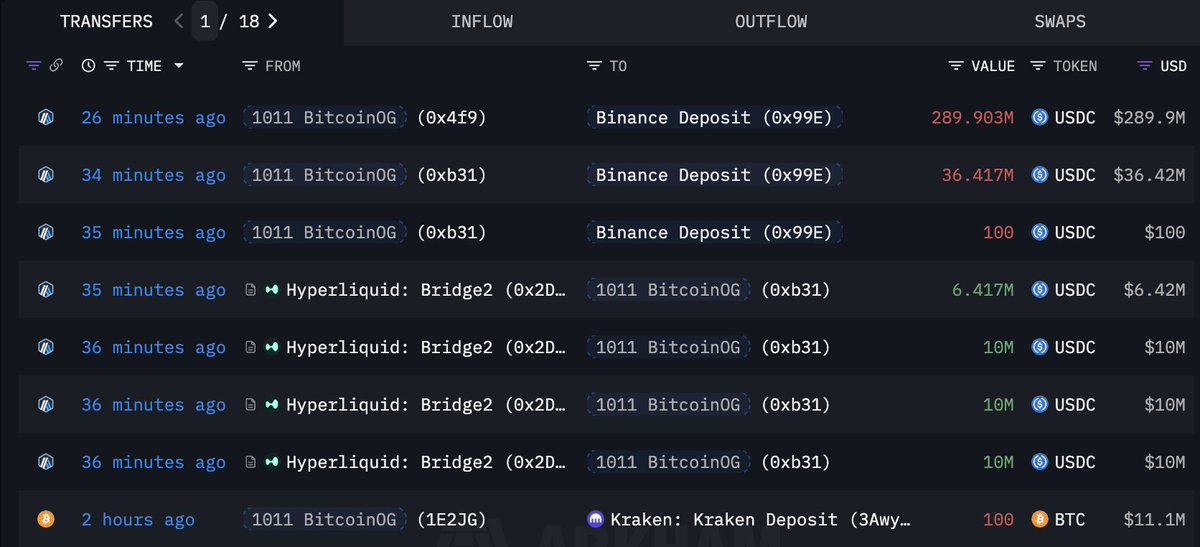
Task: Go to next transfers page
Action: (x=273, y=21)
